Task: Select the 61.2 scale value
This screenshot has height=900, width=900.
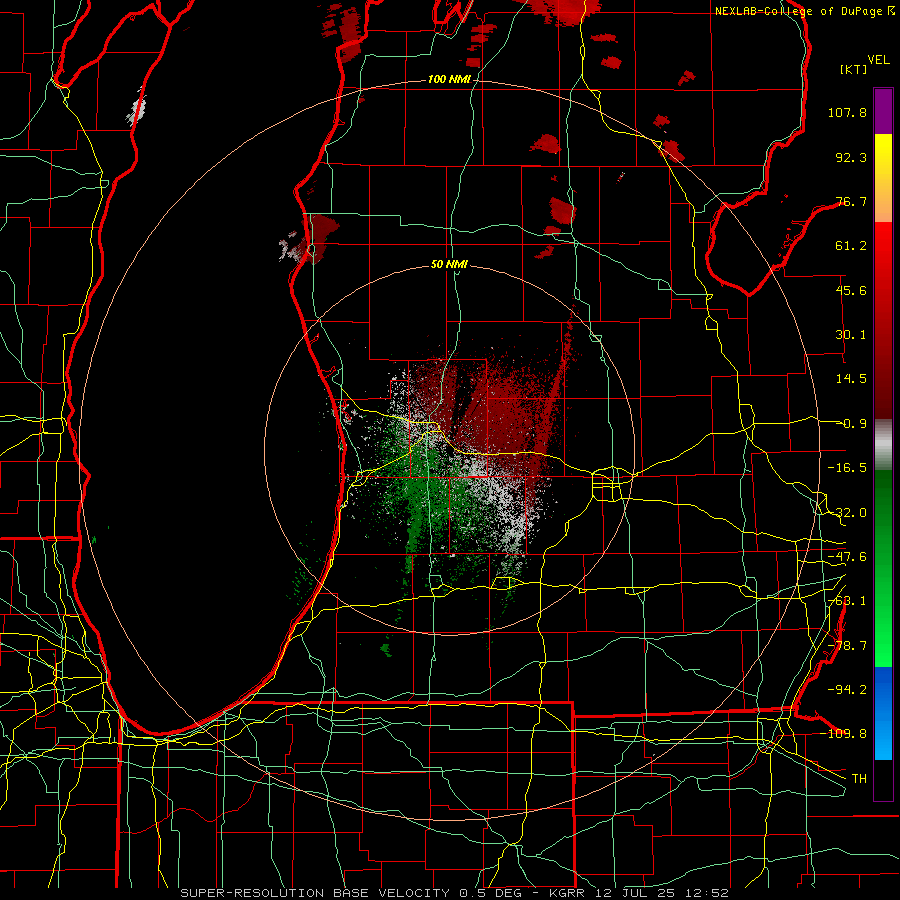Action: tap(851, 246)
